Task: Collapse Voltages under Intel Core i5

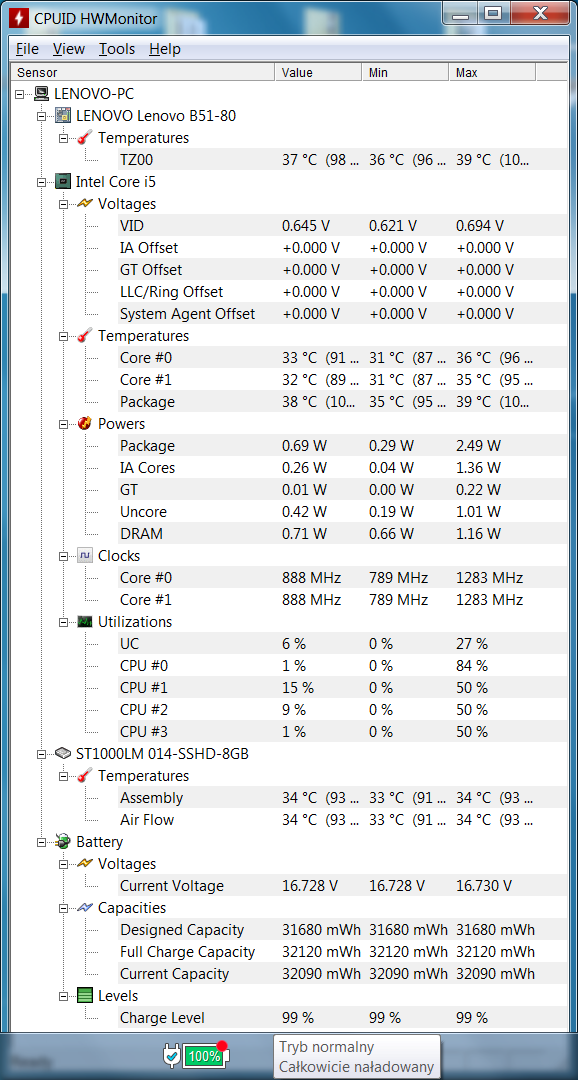Action: (x=63, y=204)
